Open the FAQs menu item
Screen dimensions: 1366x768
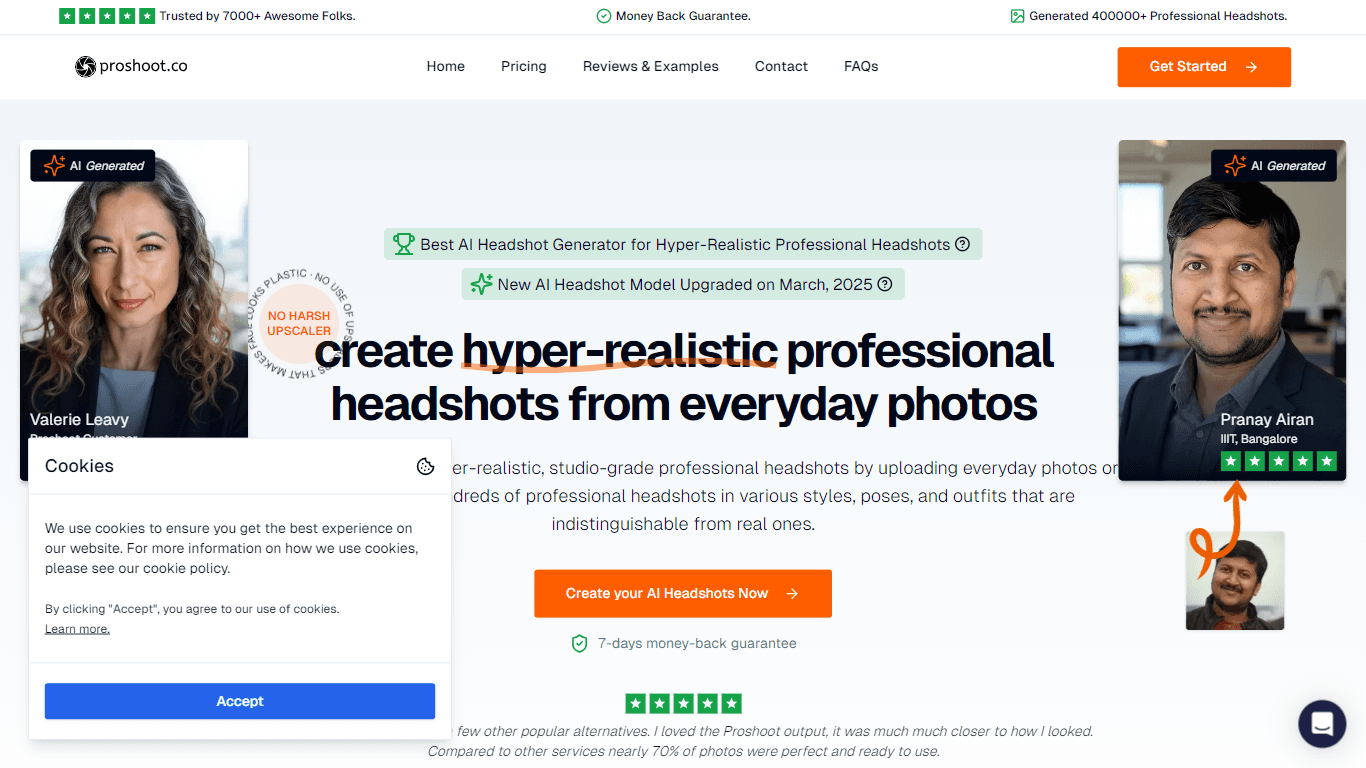point(861,66)
